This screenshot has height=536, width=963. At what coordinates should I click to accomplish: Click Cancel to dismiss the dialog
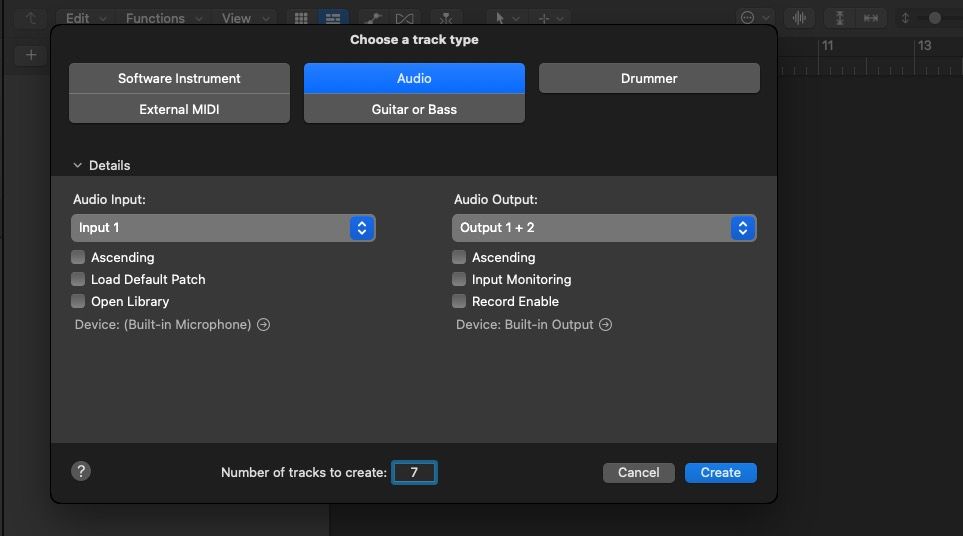point(638,472)
